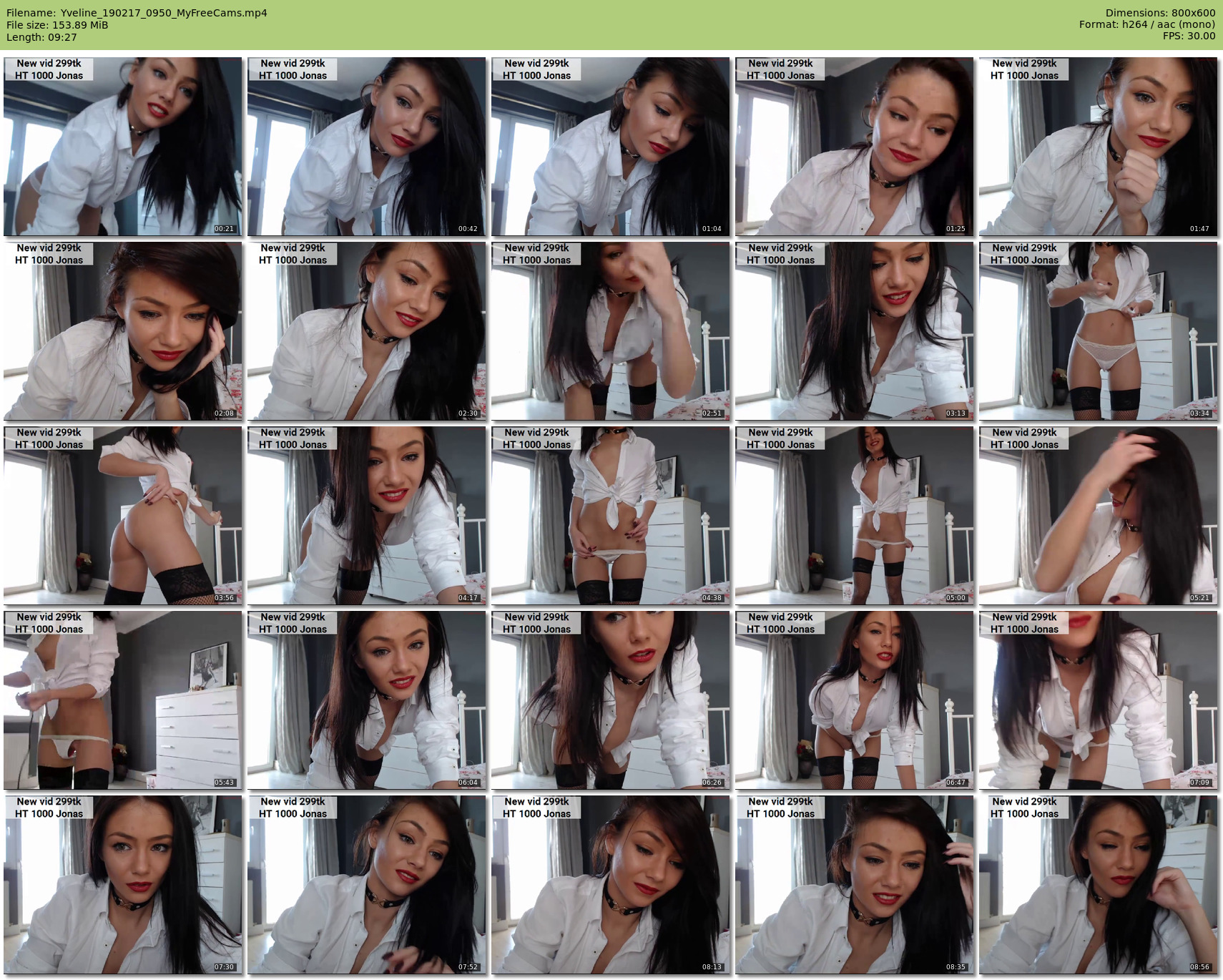
Task: Click the Length 09:27 text
Action: 41,37
